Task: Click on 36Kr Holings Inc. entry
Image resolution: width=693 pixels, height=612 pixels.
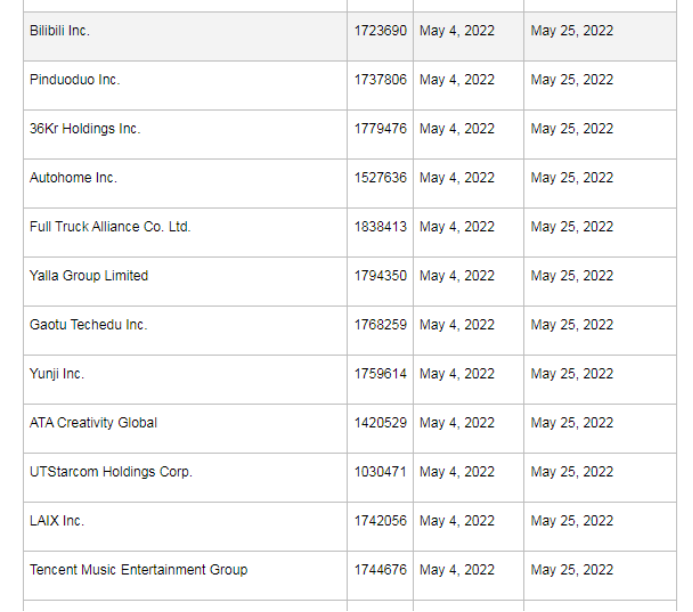Action: click(85, 129)
